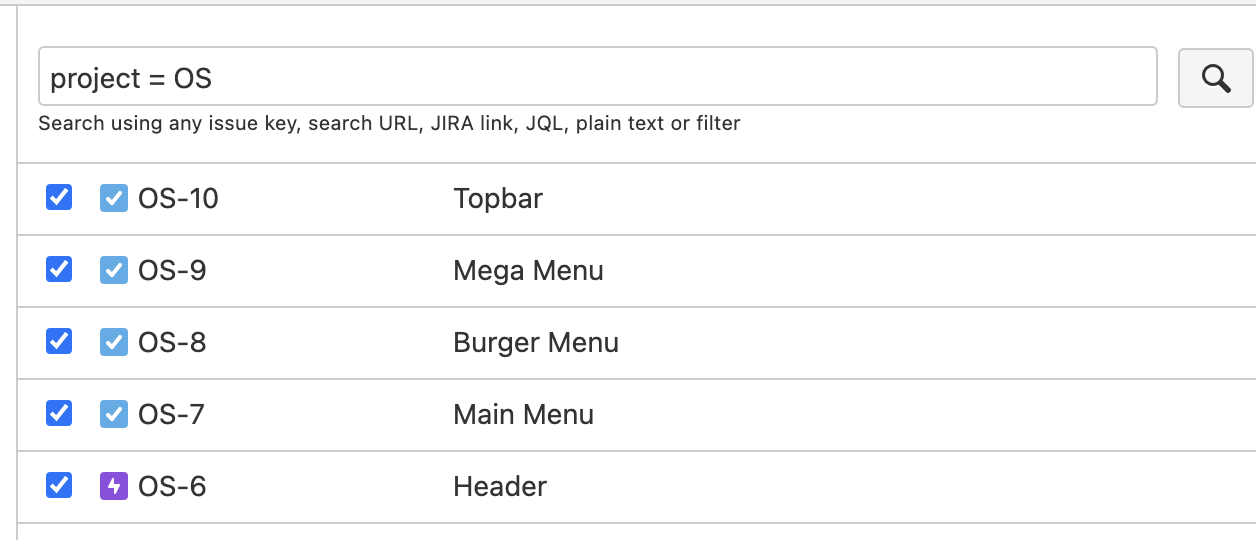The image size is (1256, 540).
Task: Open issue key OS-7
Action: point(171,414)
